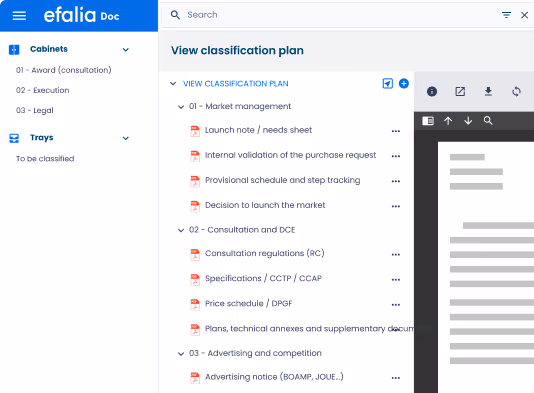Screen dimensions: 534x393
Task: Collapse 02 - Consultation and DCE folder
Action: tap(181, 230)
